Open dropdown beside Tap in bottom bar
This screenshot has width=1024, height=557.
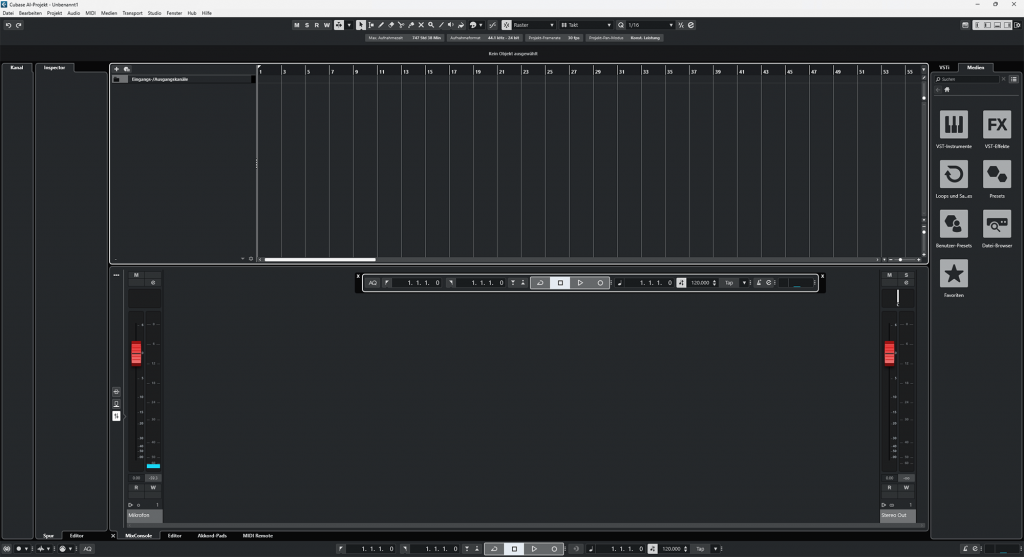pyautogui.click(x=715, y=549)
